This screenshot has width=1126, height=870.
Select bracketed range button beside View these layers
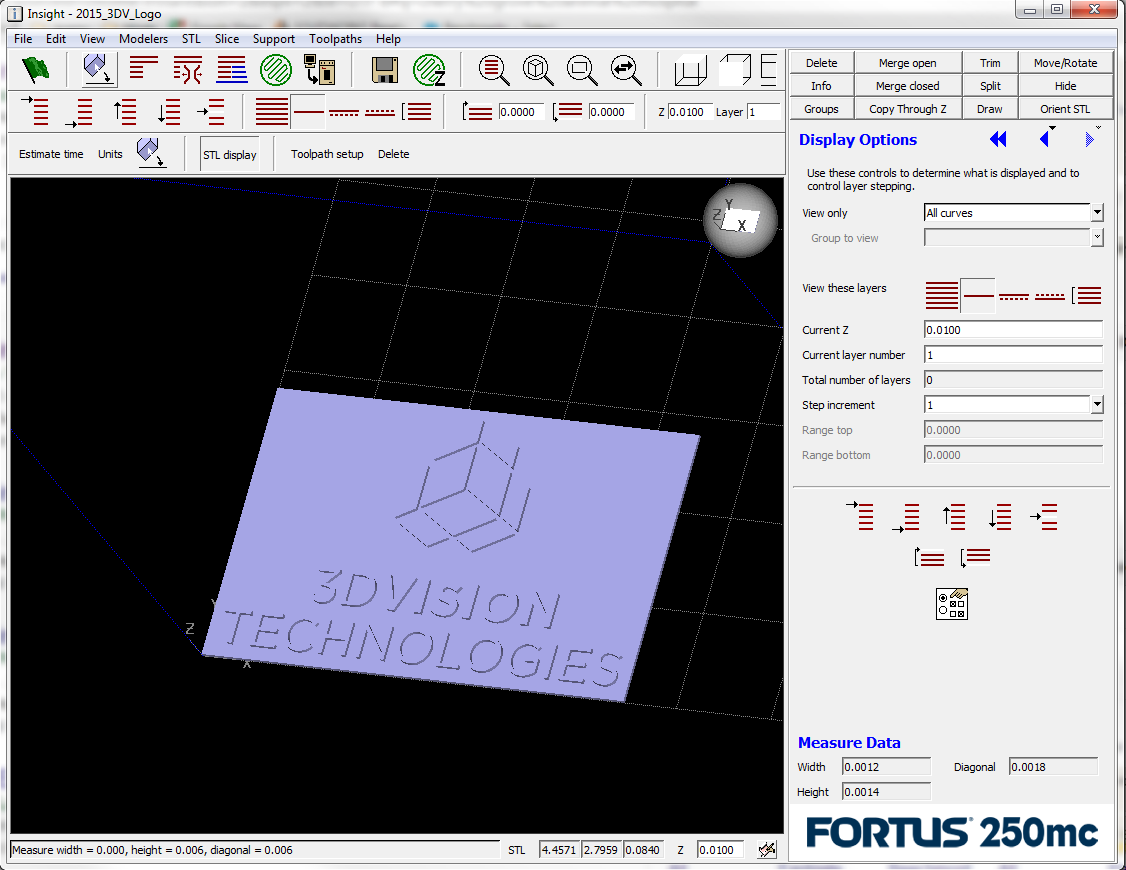tap(1087, 296)
